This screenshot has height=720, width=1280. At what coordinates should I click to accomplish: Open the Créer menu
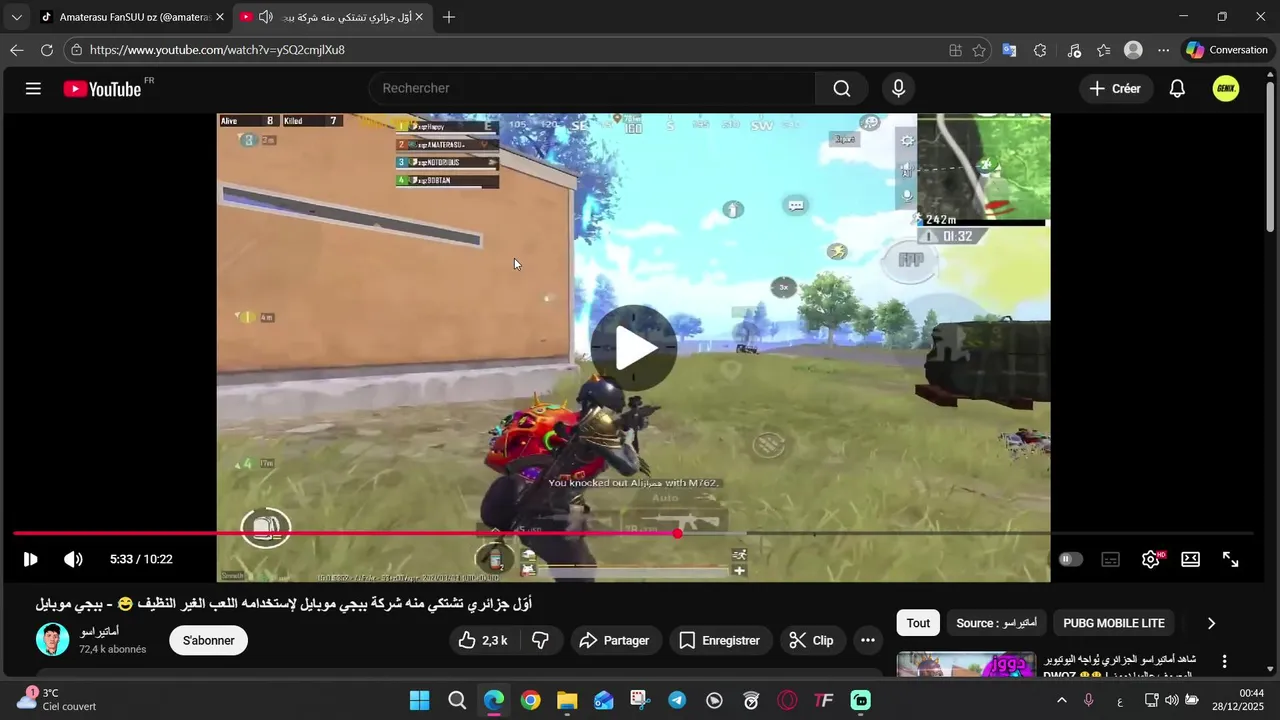coord(1116,88)
